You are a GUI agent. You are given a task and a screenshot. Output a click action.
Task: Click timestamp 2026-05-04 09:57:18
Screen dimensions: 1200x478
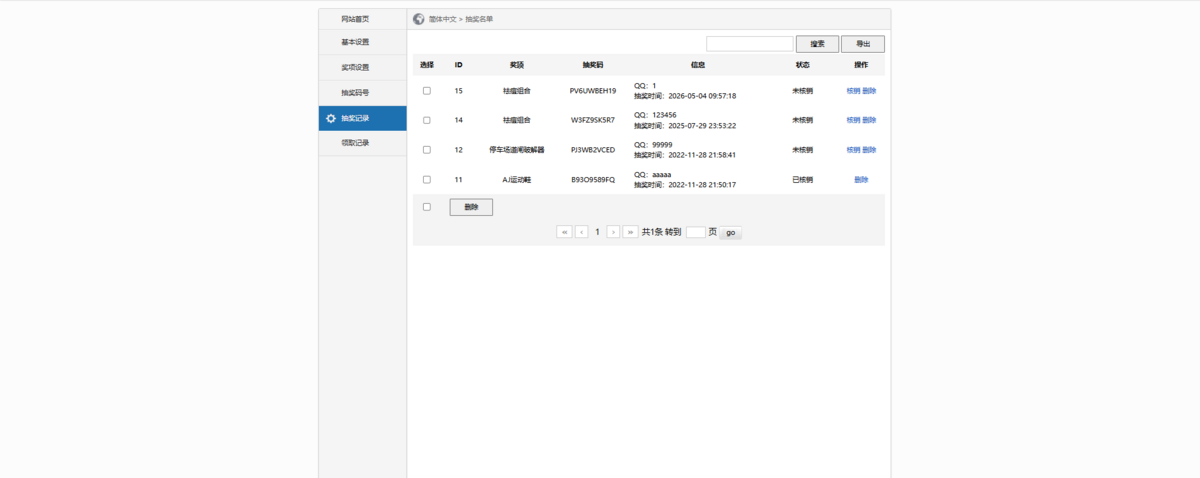tap(702, 96)
